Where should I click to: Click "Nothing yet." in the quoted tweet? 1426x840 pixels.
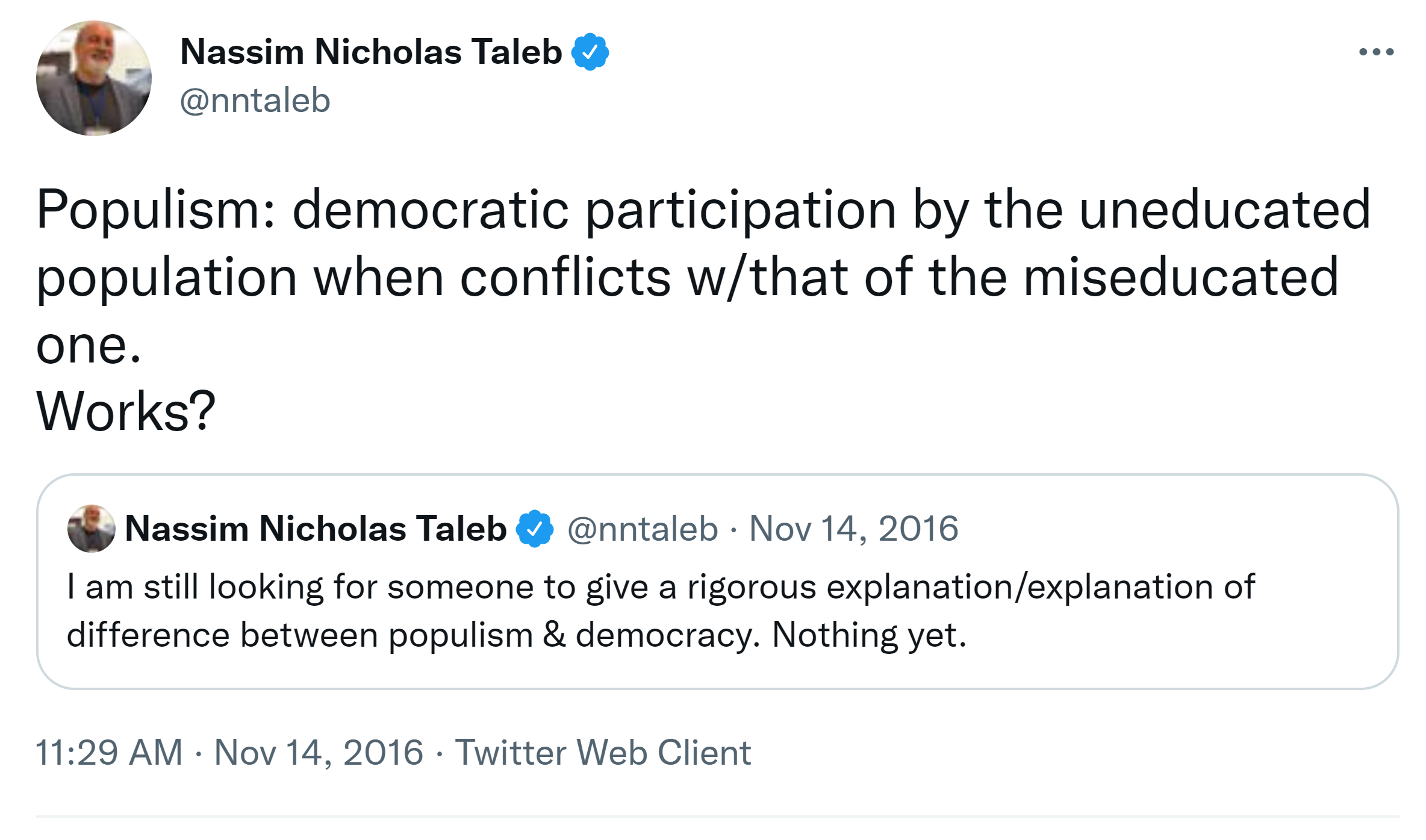869,635
